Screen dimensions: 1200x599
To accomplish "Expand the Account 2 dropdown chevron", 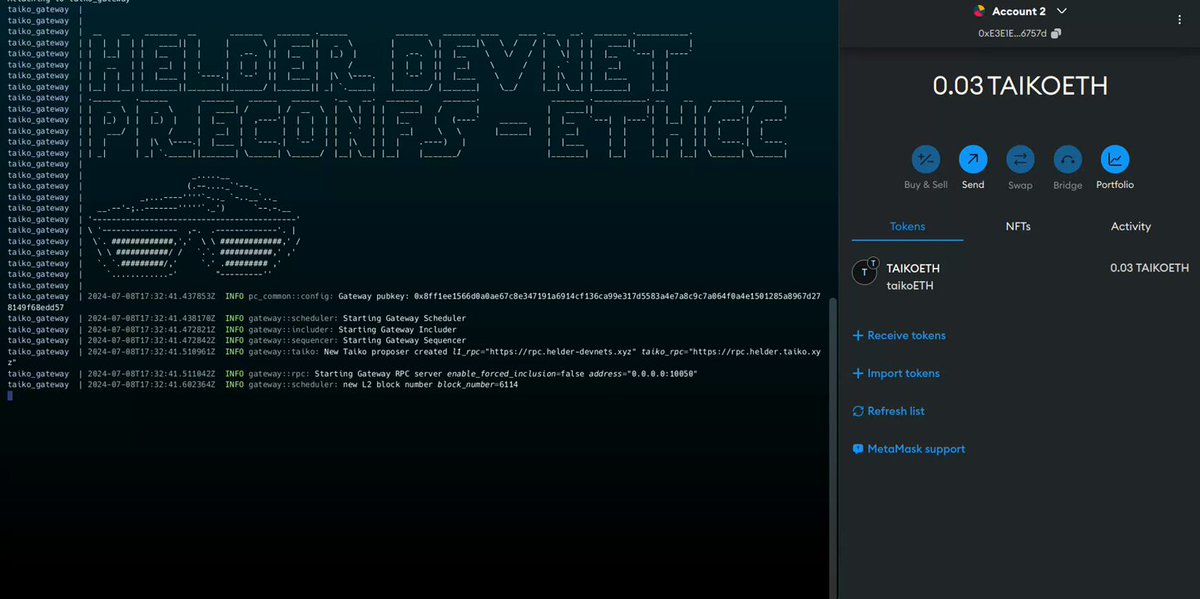I will [x=1062, y=11].
